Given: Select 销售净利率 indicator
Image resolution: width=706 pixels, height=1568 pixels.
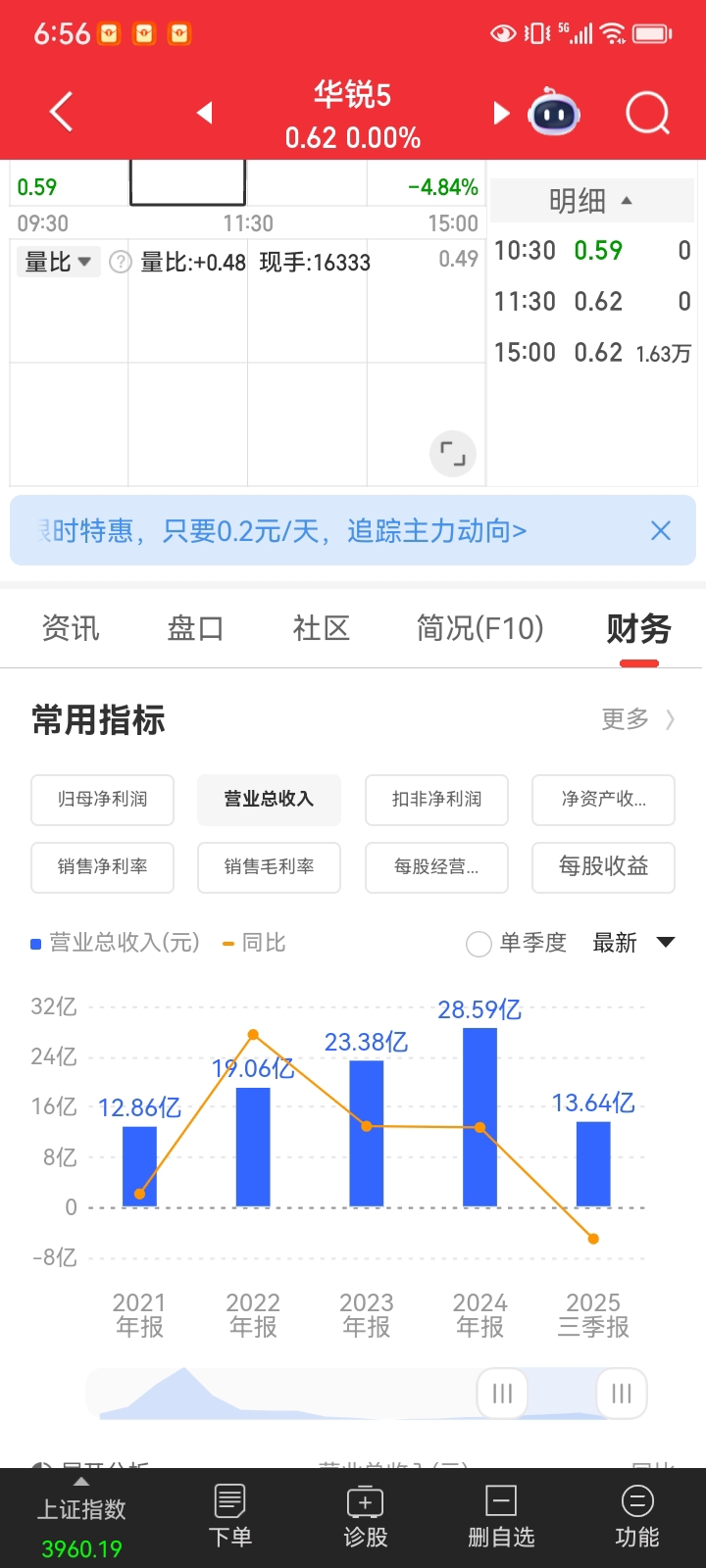Looking at the screenshot, I should pos(103,867).
